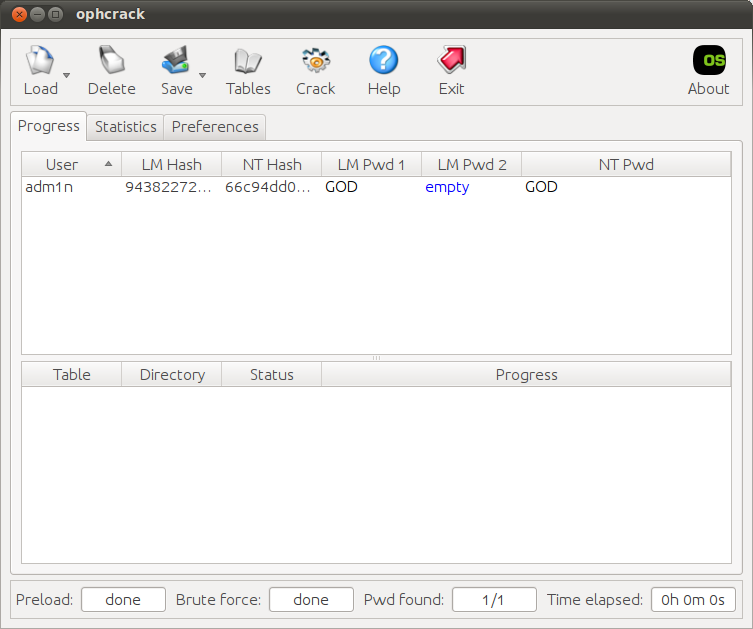The height and width of the screenshot is (629, 753).
Task: Open the Load dropdown arrow
Action: tap(67, 75)
